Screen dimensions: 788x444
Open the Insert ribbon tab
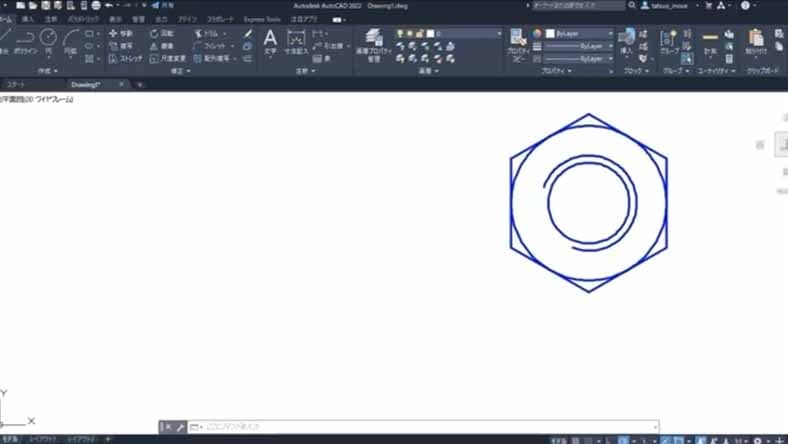click(28, 19)
